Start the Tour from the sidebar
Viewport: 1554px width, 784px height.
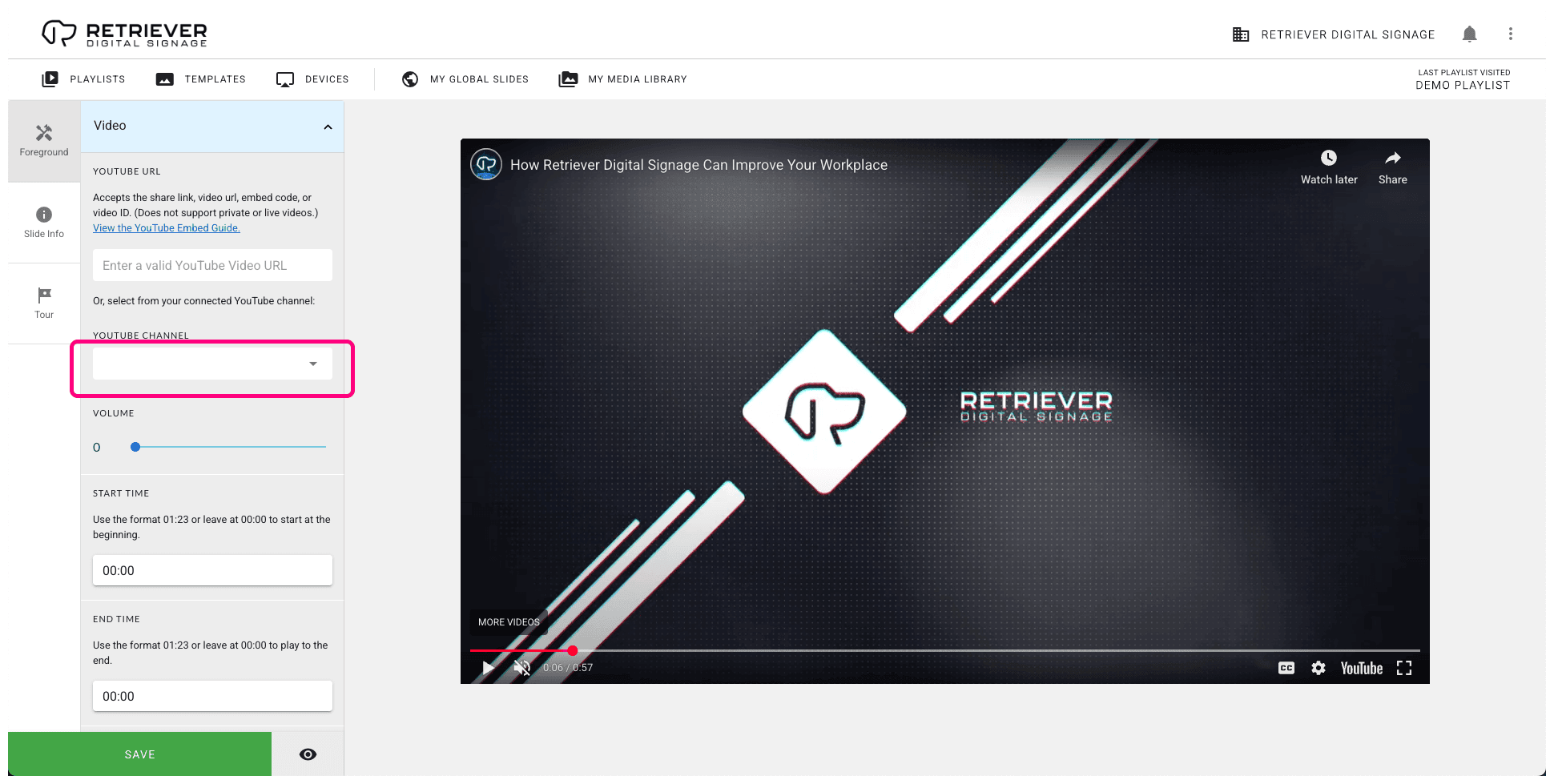coord(44,304)
